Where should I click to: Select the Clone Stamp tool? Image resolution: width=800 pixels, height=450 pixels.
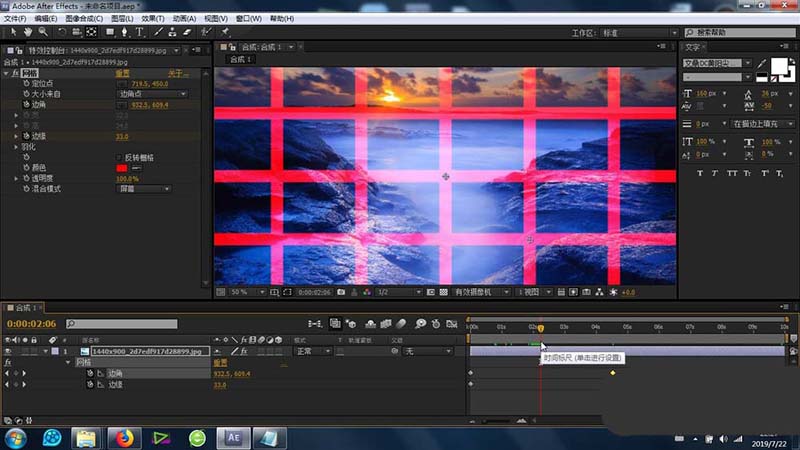click(x=172, y=32)
